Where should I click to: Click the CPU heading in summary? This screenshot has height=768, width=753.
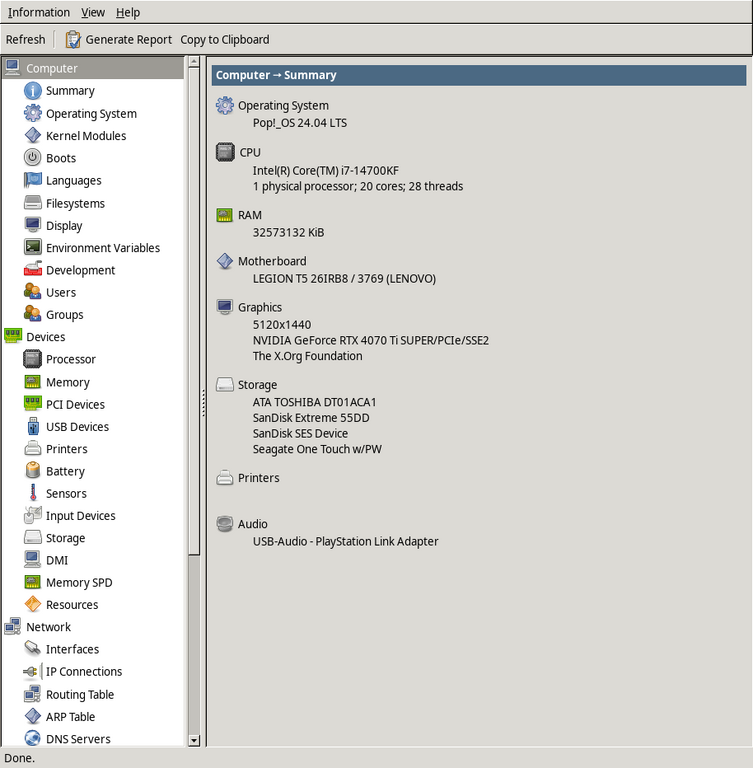pyautogui.click(x=250, y=152)
